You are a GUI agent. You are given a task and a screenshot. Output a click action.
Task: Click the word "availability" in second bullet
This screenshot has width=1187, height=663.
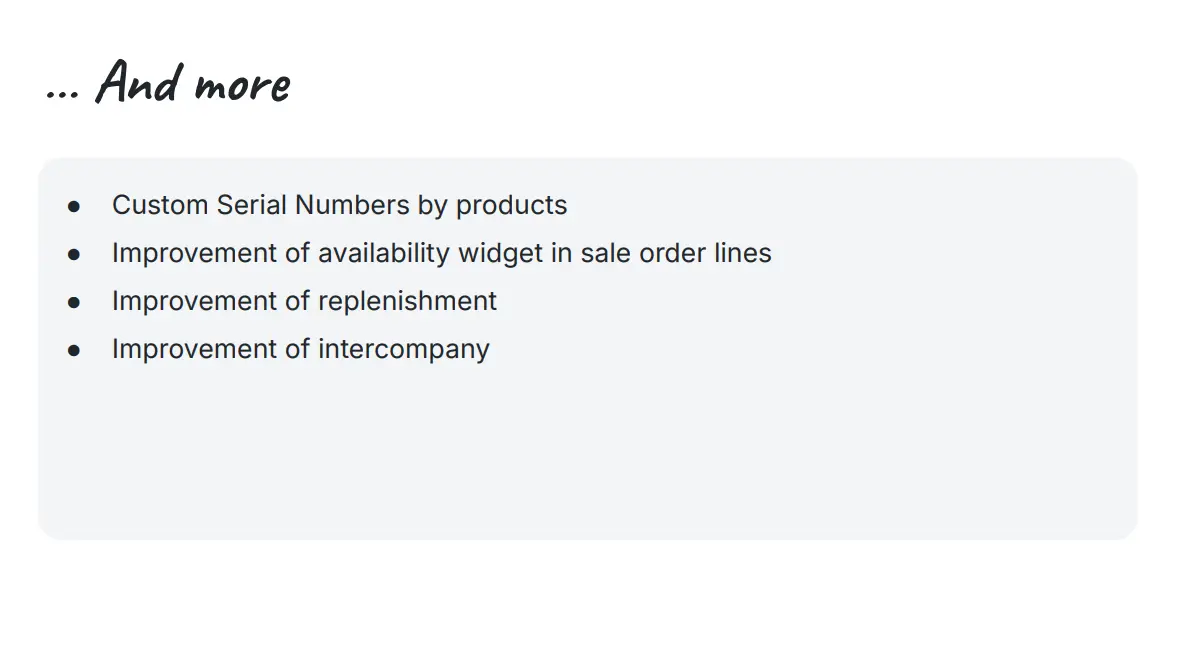(x=384, y=253)
